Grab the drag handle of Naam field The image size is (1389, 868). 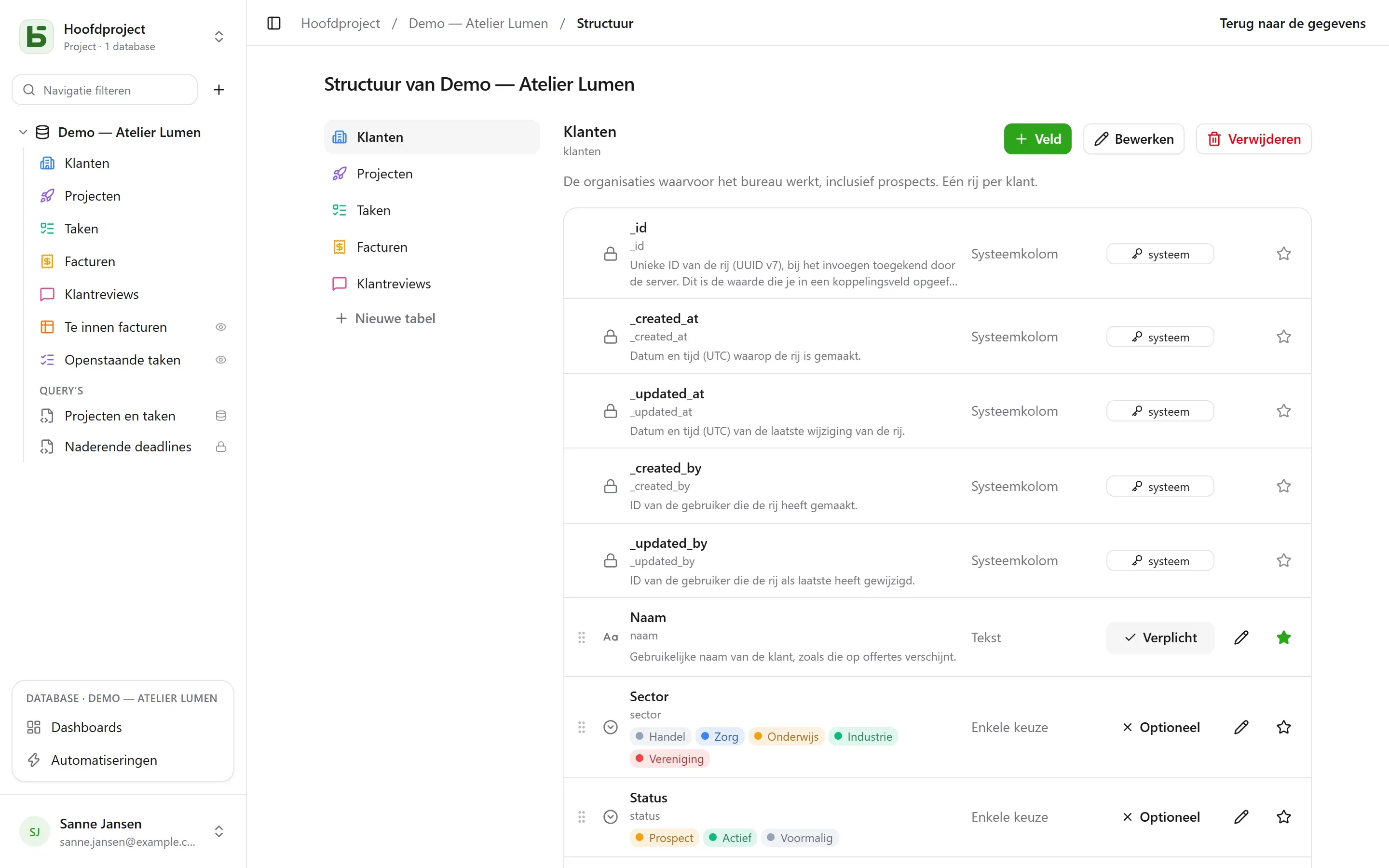(x=582, y=637)
